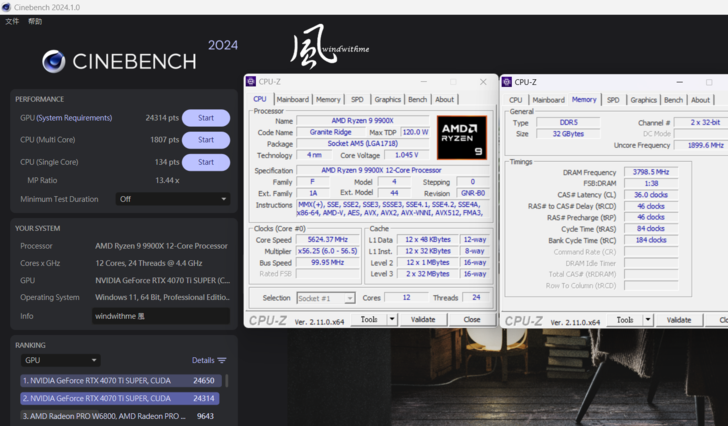This screenshot has width=728, height=426.
Task: Start the GPU benchmark test
Action: pos(205,118)
